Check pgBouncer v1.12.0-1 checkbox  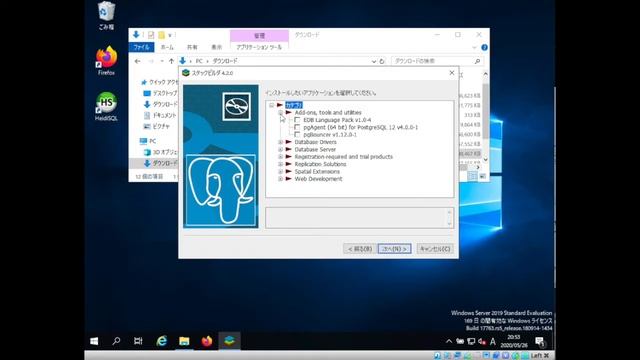[297, 135]
